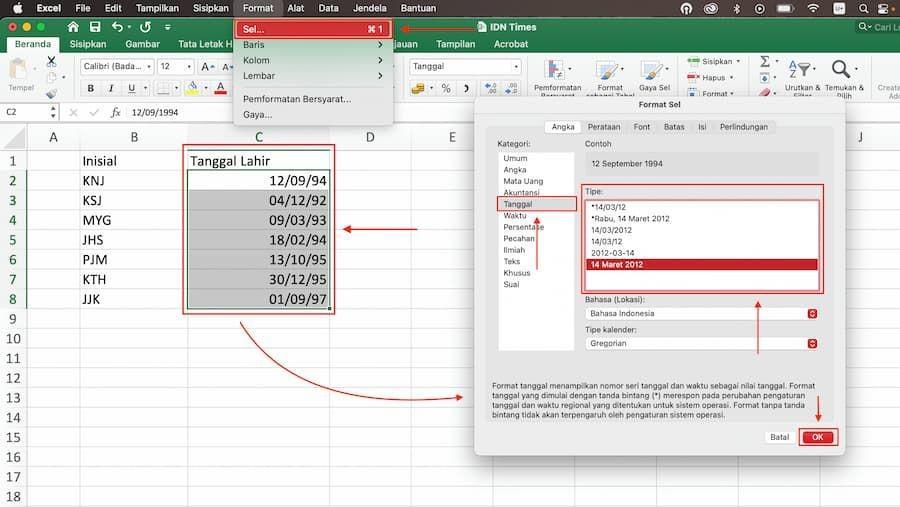
Task: Click the Batal button
Action: point(779,437)
